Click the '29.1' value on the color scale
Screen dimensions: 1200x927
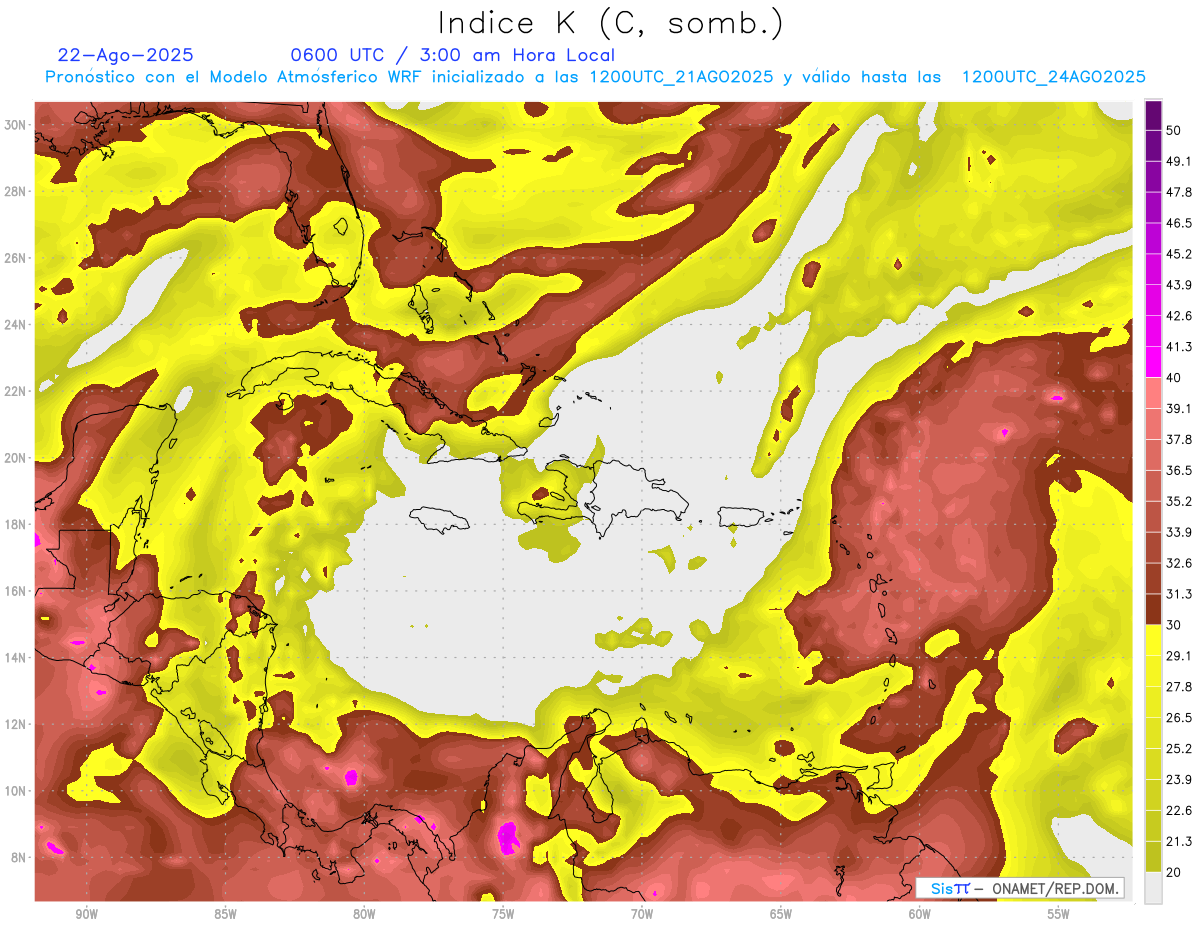pyautogui.click(x=1178, y=656)
